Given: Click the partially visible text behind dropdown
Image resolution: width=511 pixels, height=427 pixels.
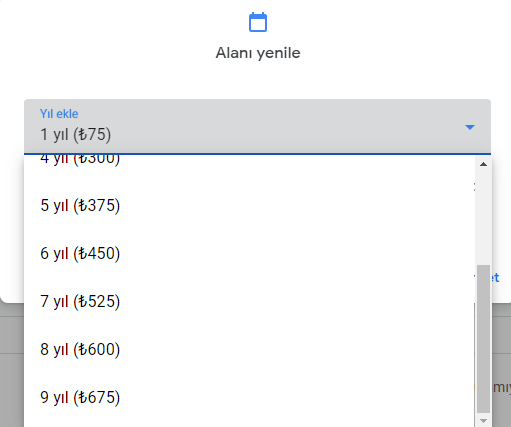Looking at the screenshot, I should 501,388.
